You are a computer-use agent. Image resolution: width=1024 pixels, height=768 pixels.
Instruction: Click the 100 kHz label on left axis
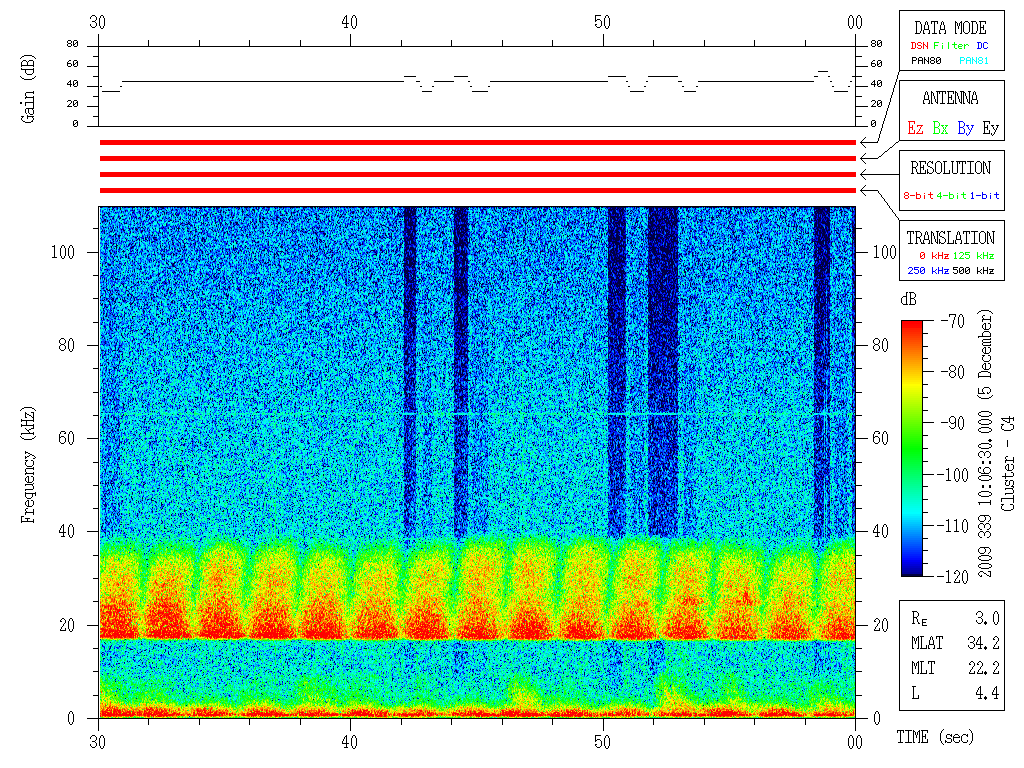click(x=63, y=252)
